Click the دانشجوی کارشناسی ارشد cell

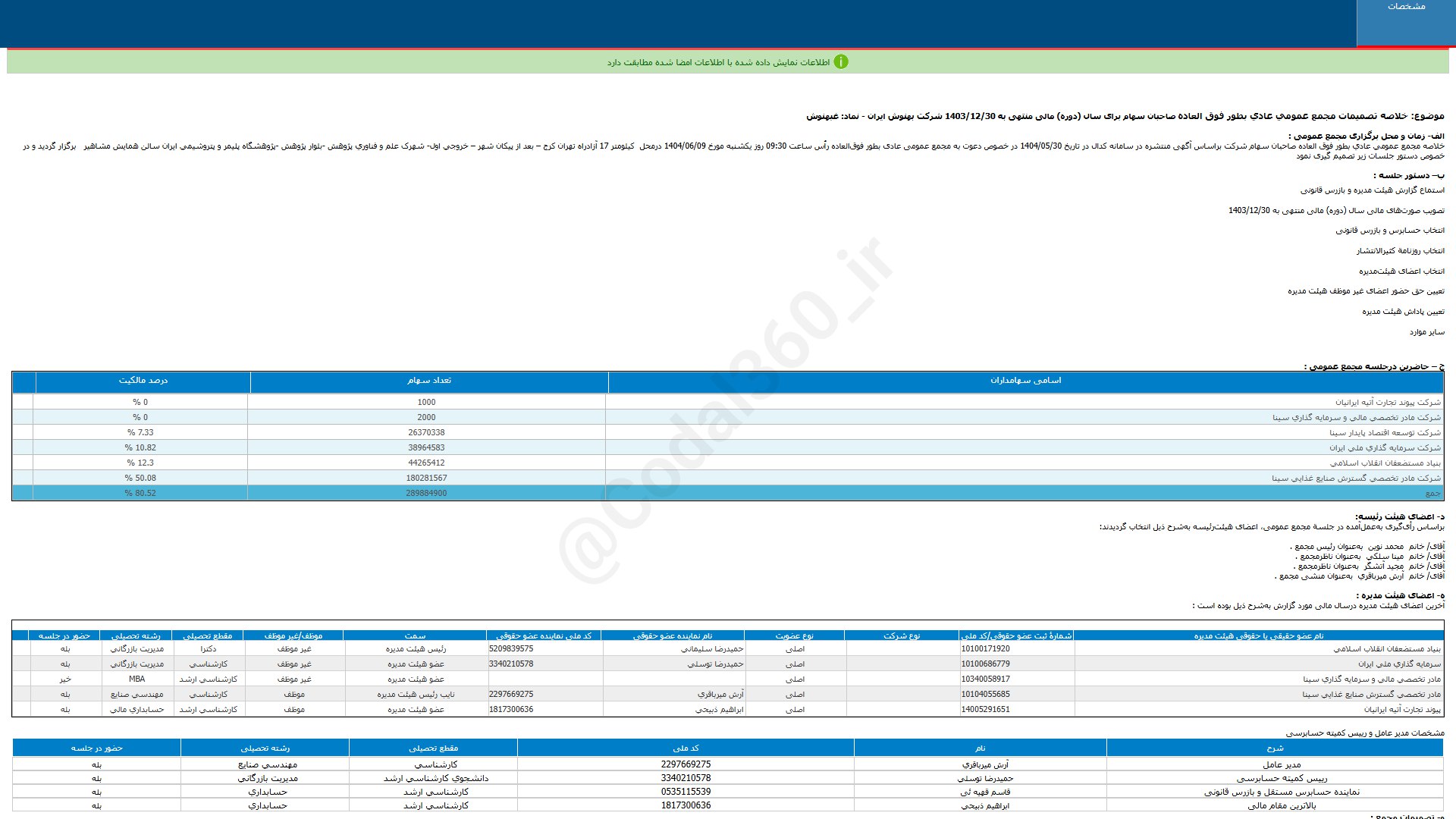(435, 778)
